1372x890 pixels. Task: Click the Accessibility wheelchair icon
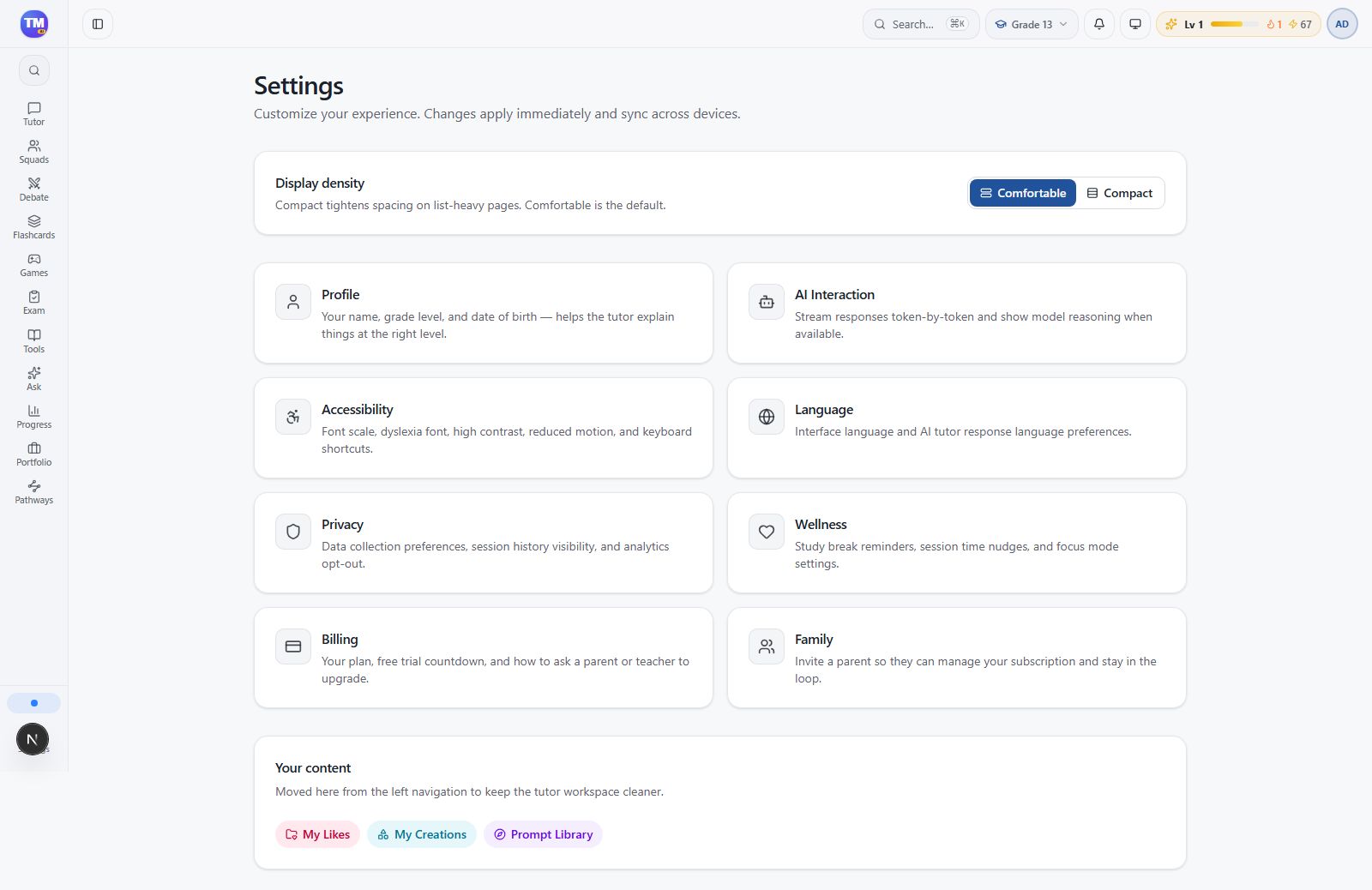coord(293,417)
